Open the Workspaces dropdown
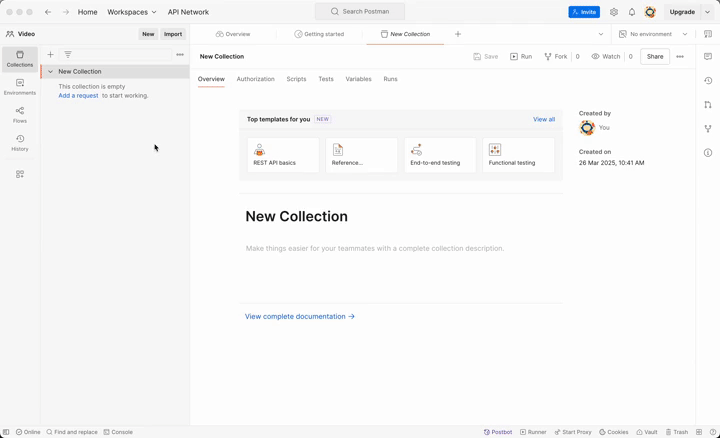 (x=132, y=12)
